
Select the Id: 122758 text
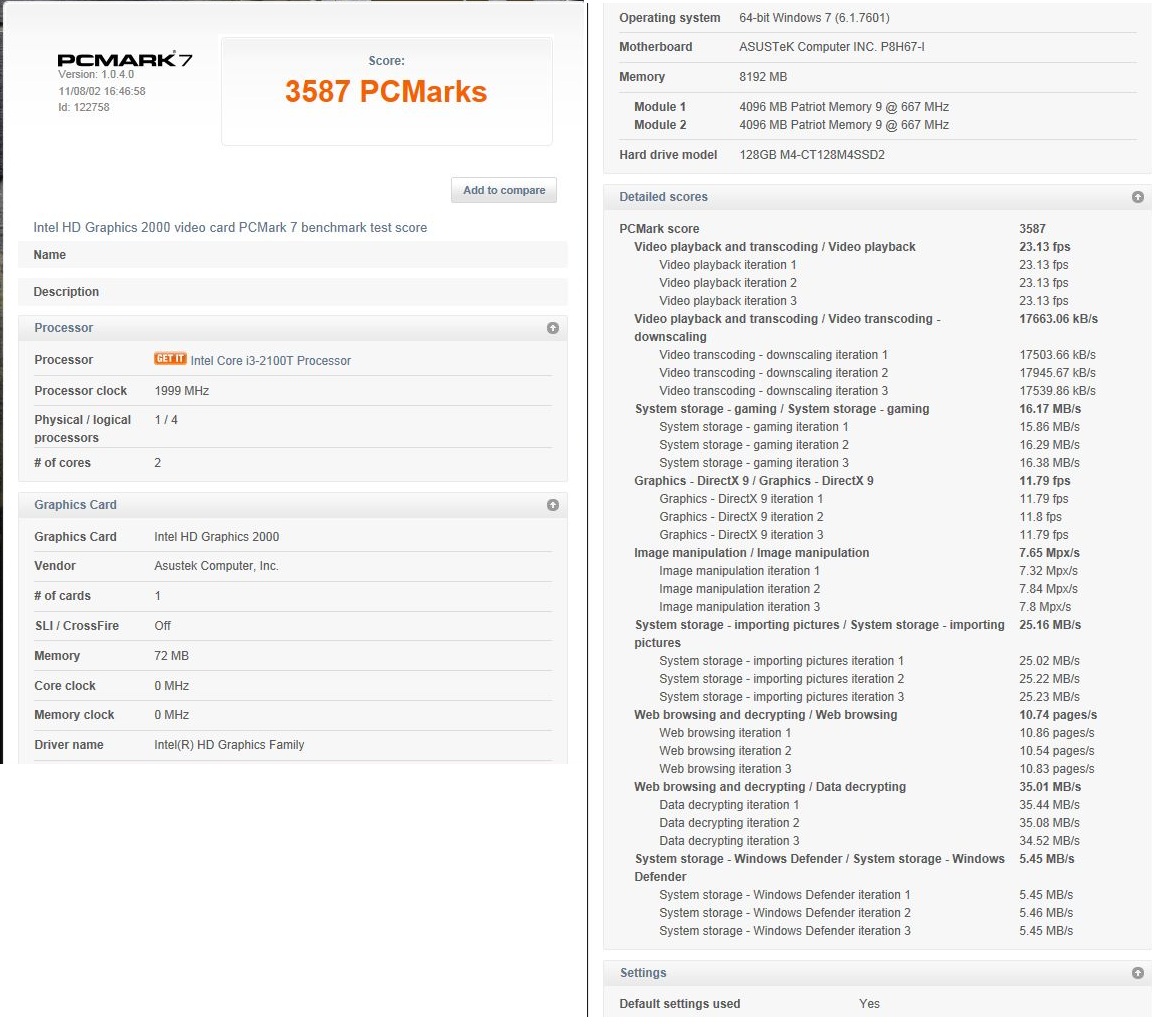(84, 107)
